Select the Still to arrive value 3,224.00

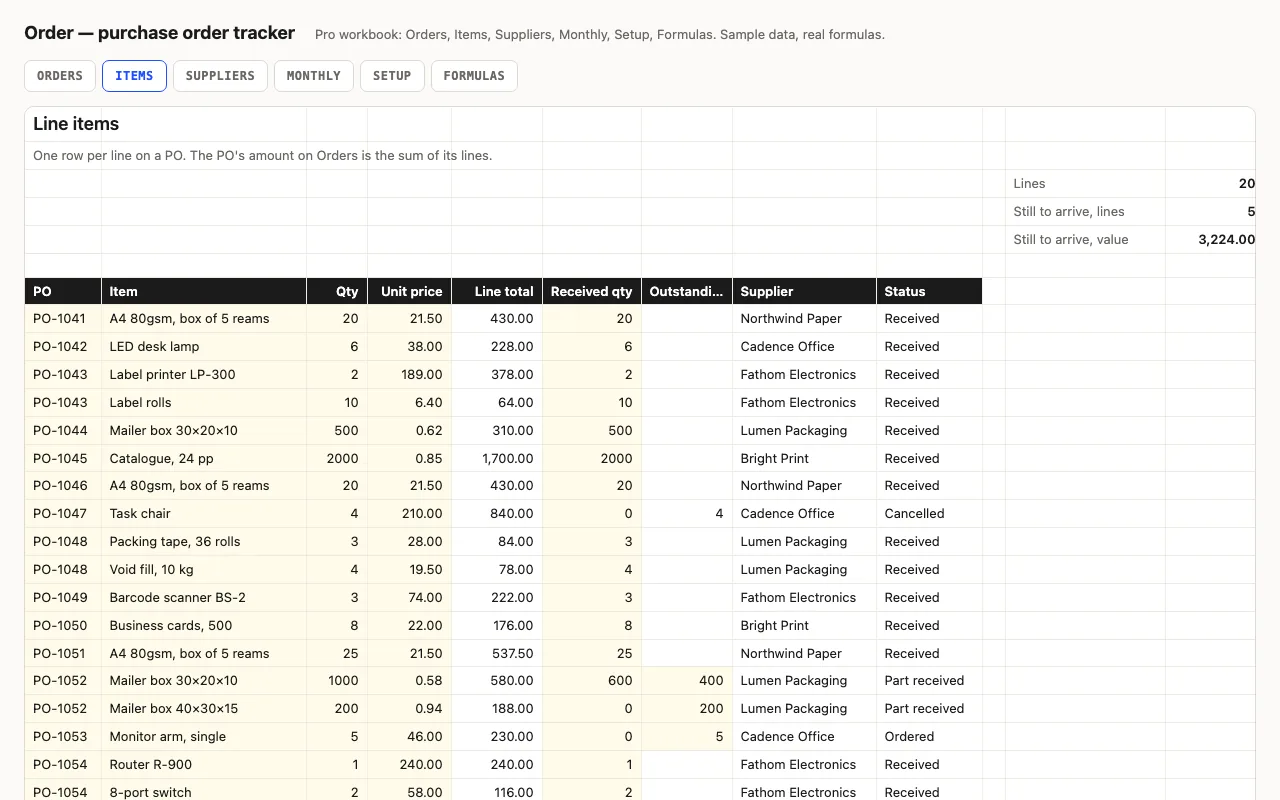tap(1210, 240)
